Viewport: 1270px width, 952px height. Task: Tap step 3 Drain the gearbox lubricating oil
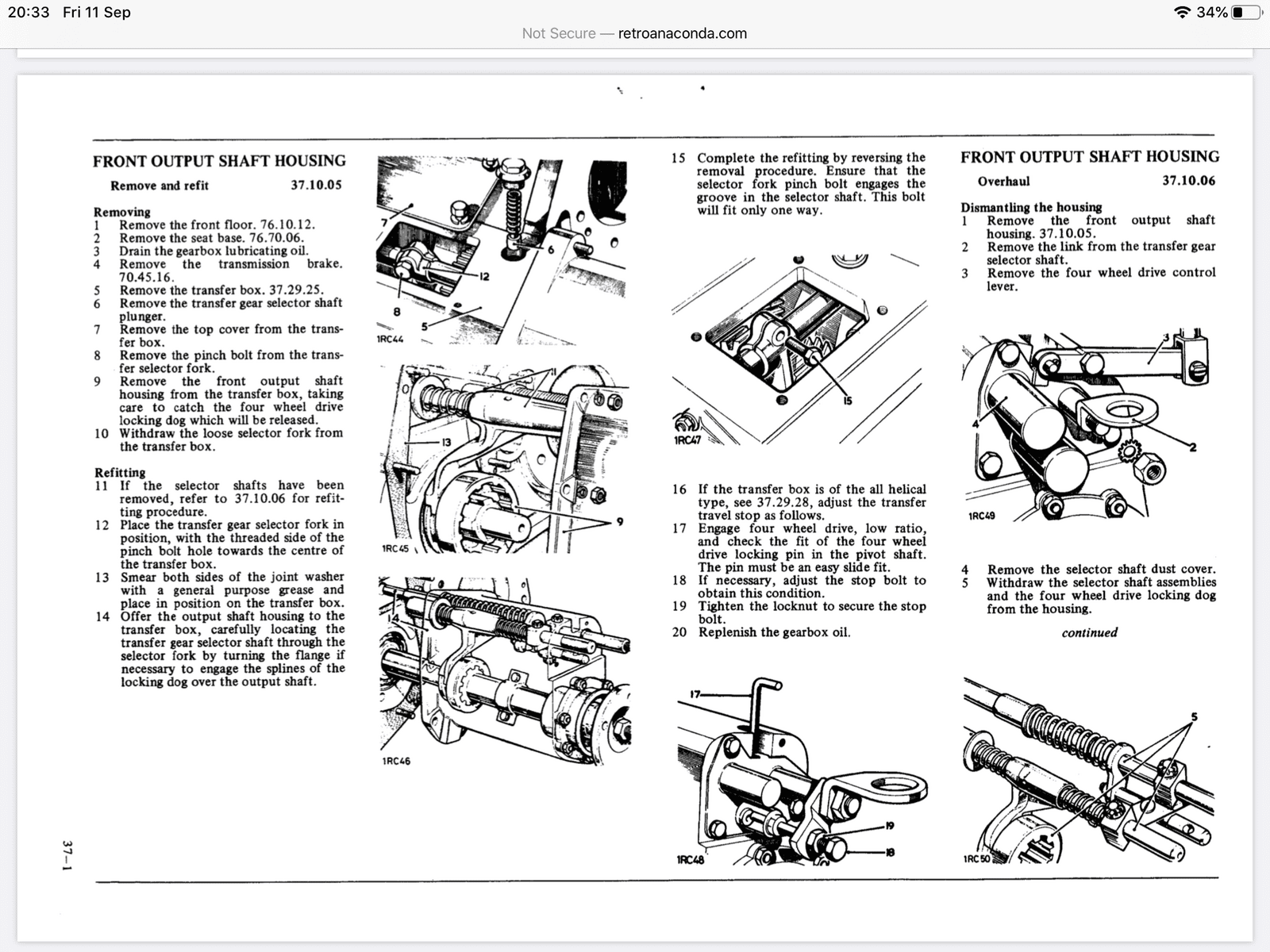[x=201, y=251]
